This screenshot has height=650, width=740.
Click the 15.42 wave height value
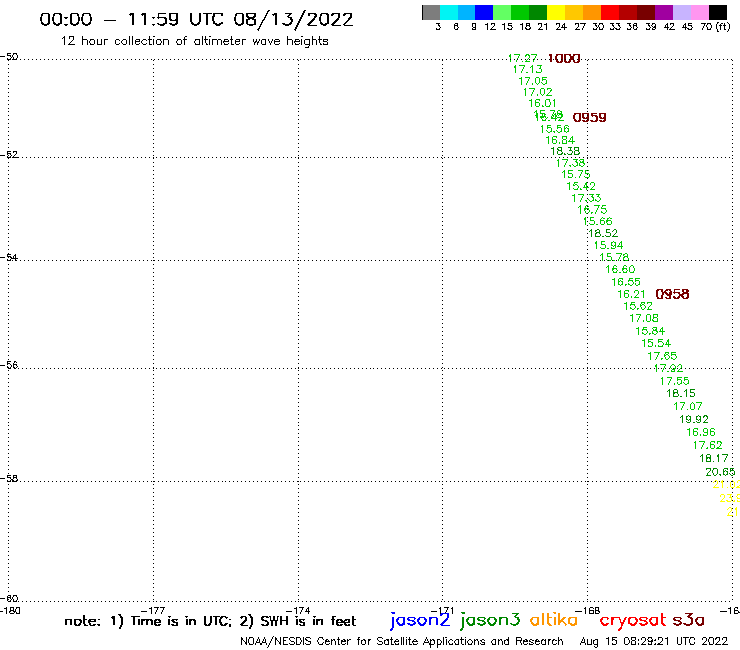click(x=581, y=186)
